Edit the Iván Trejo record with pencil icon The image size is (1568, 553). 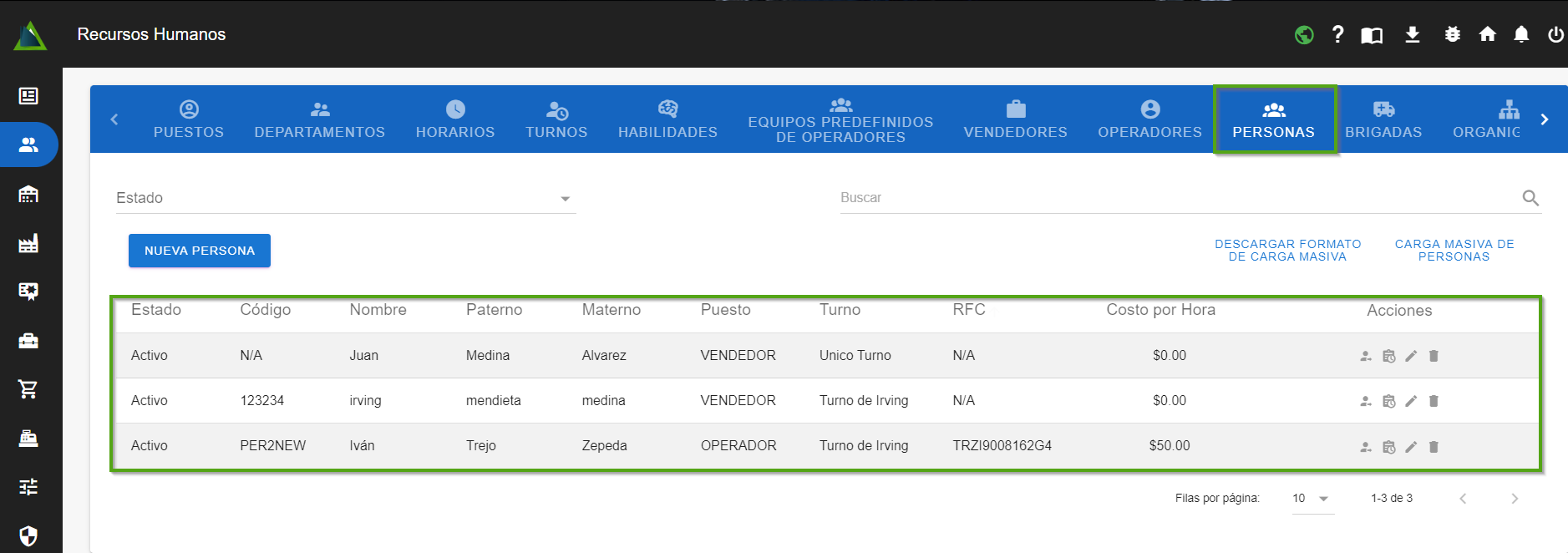click(x=1411, y=447)
